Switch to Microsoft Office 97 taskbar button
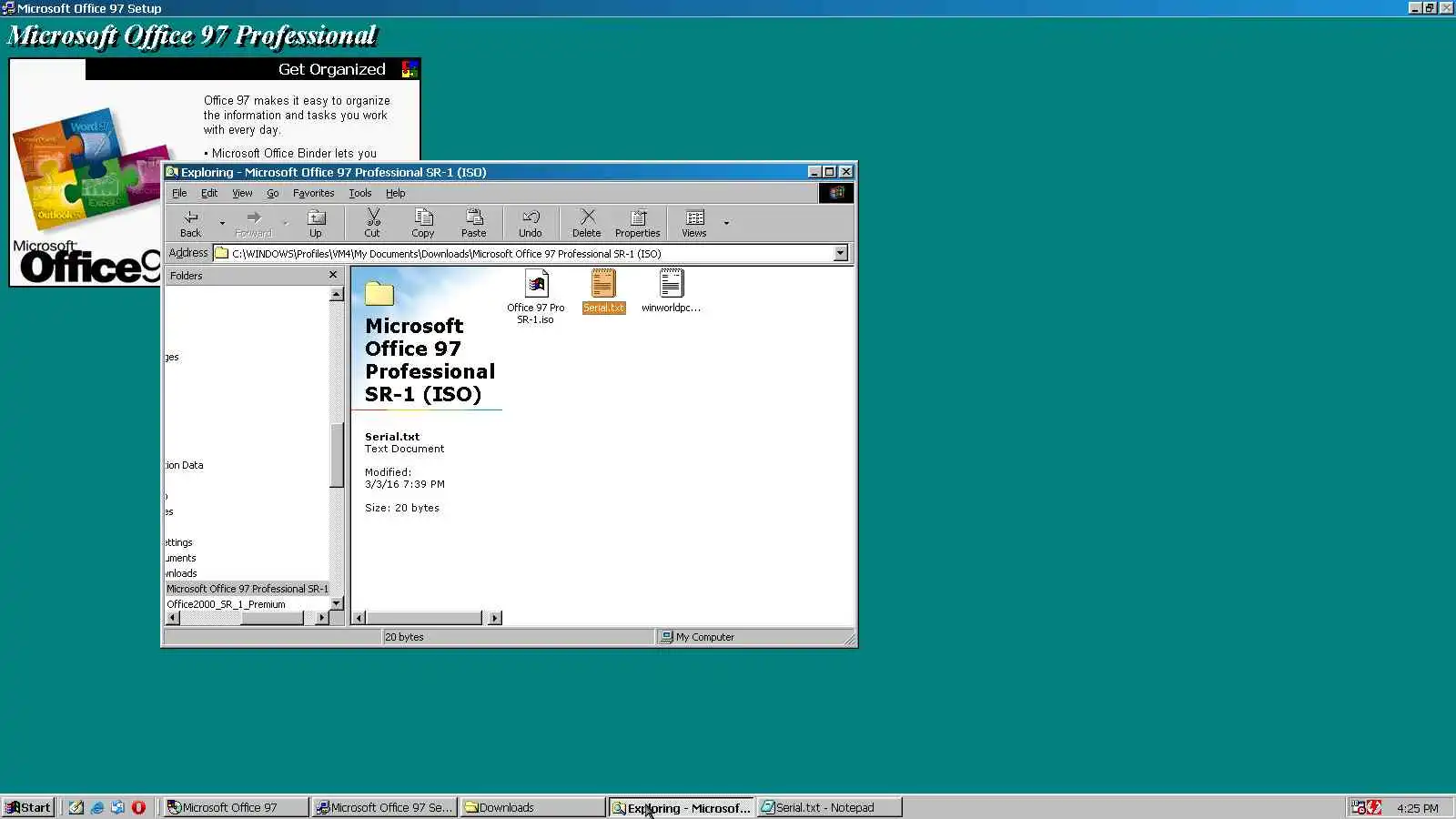 (x=236, y=807)
